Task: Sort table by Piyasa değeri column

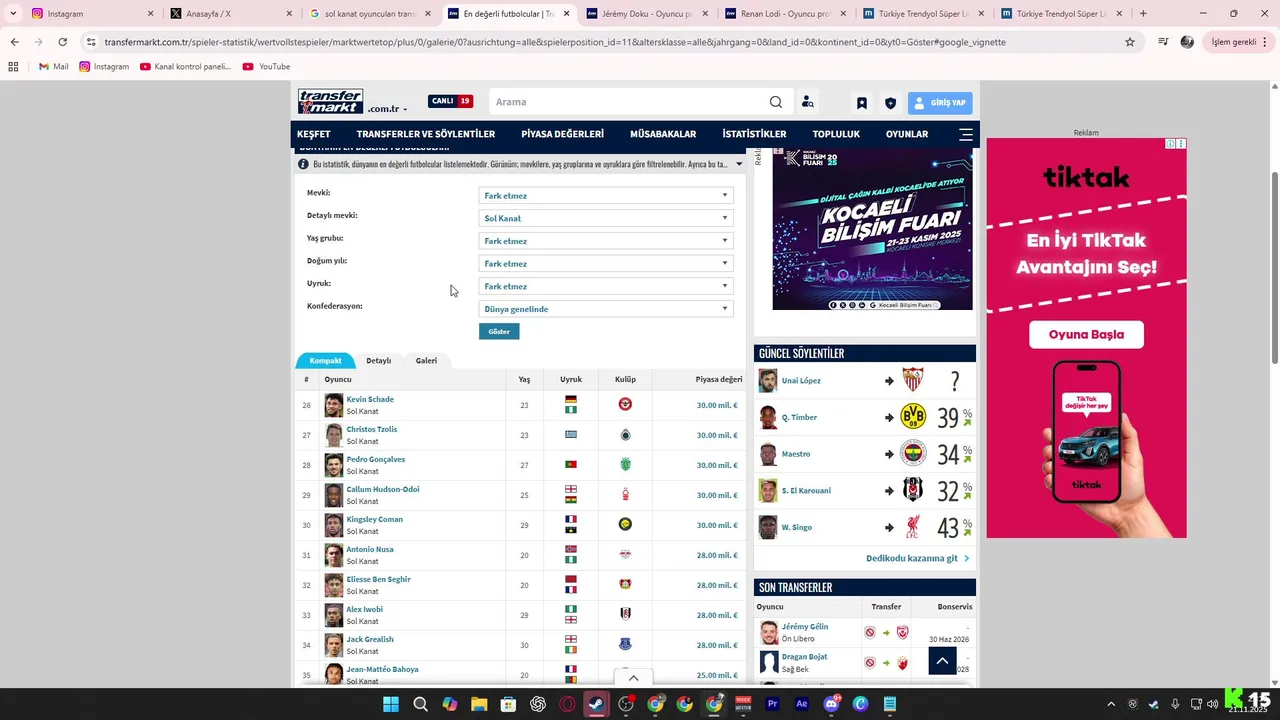Action: point(718,379)
